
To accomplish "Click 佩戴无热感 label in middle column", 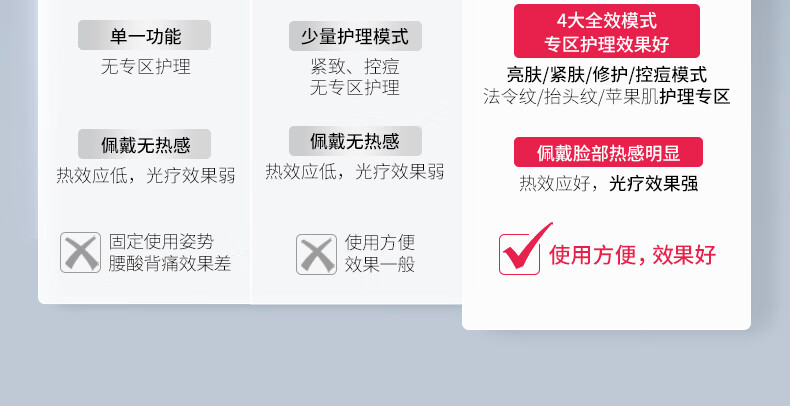I will 355,141.
